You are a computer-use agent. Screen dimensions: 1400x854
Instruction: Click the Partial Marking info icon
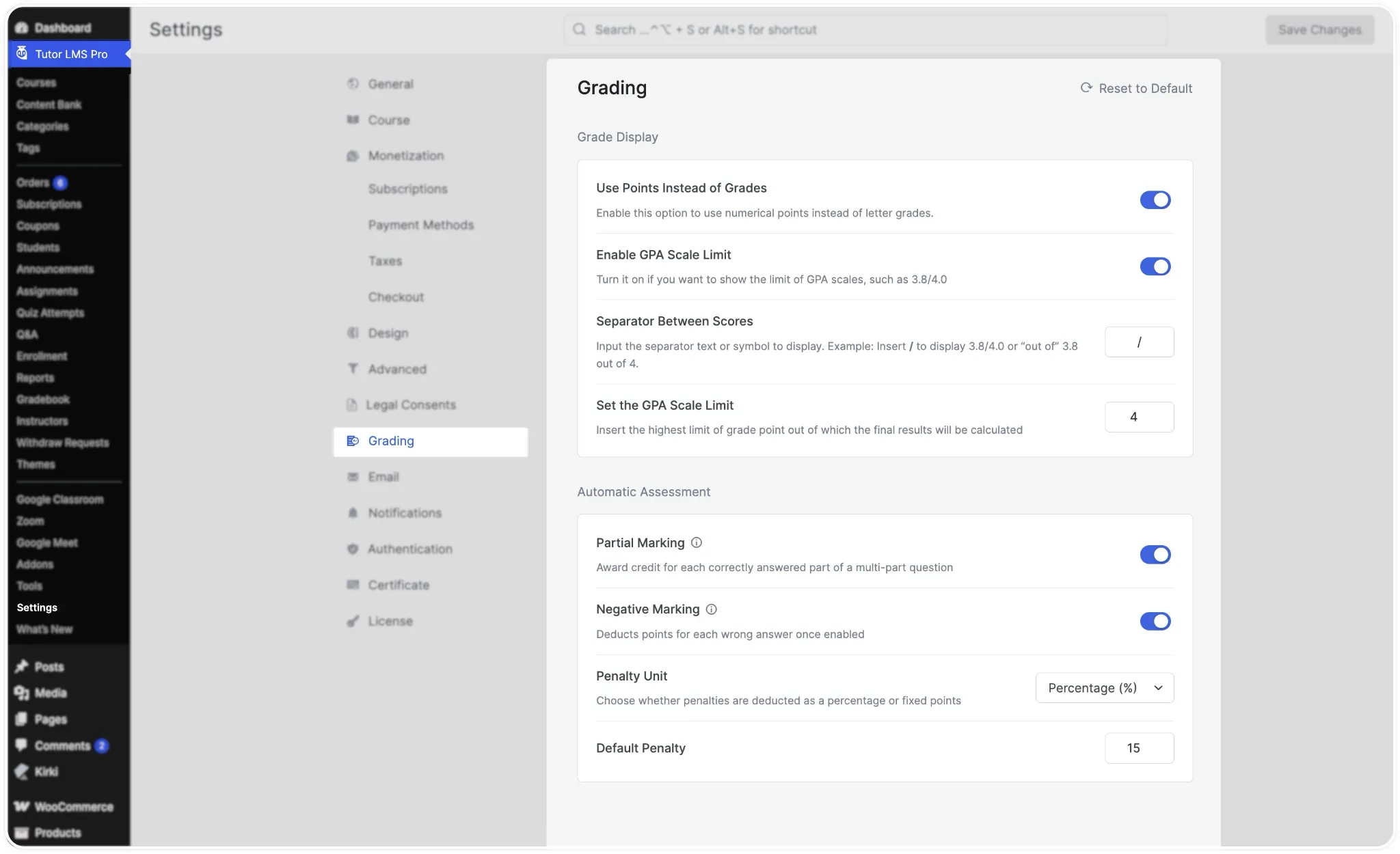tap(697, 542)
